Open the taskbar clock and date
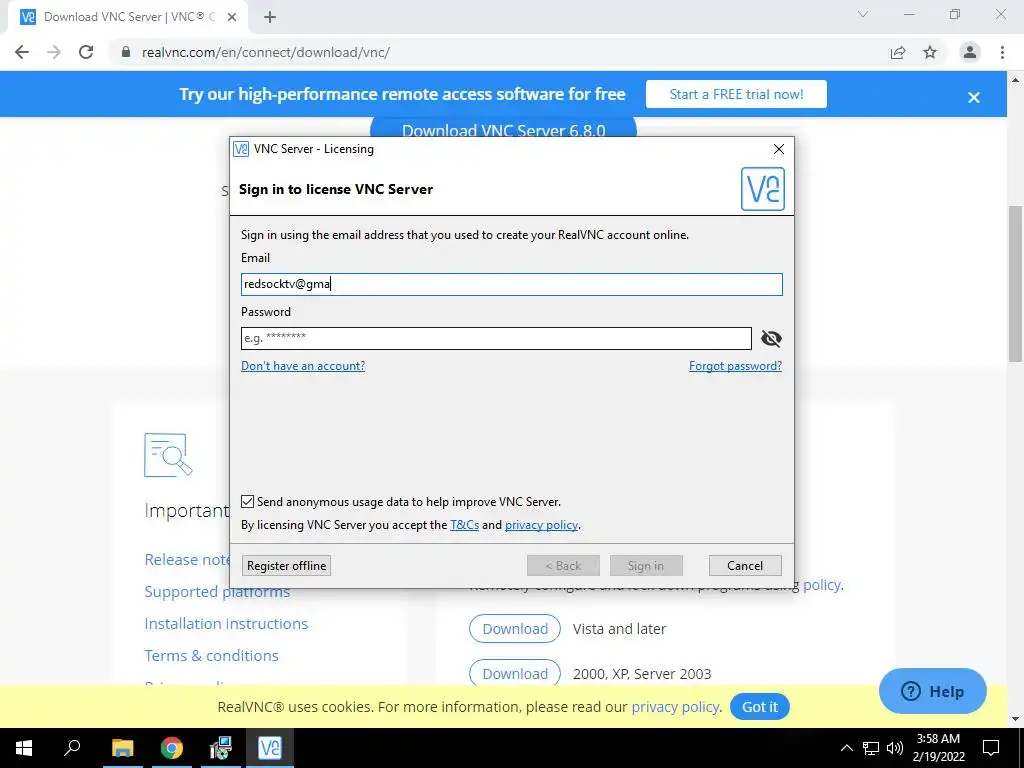This screenshot has height=768, width=1024. tap(938, 748)
